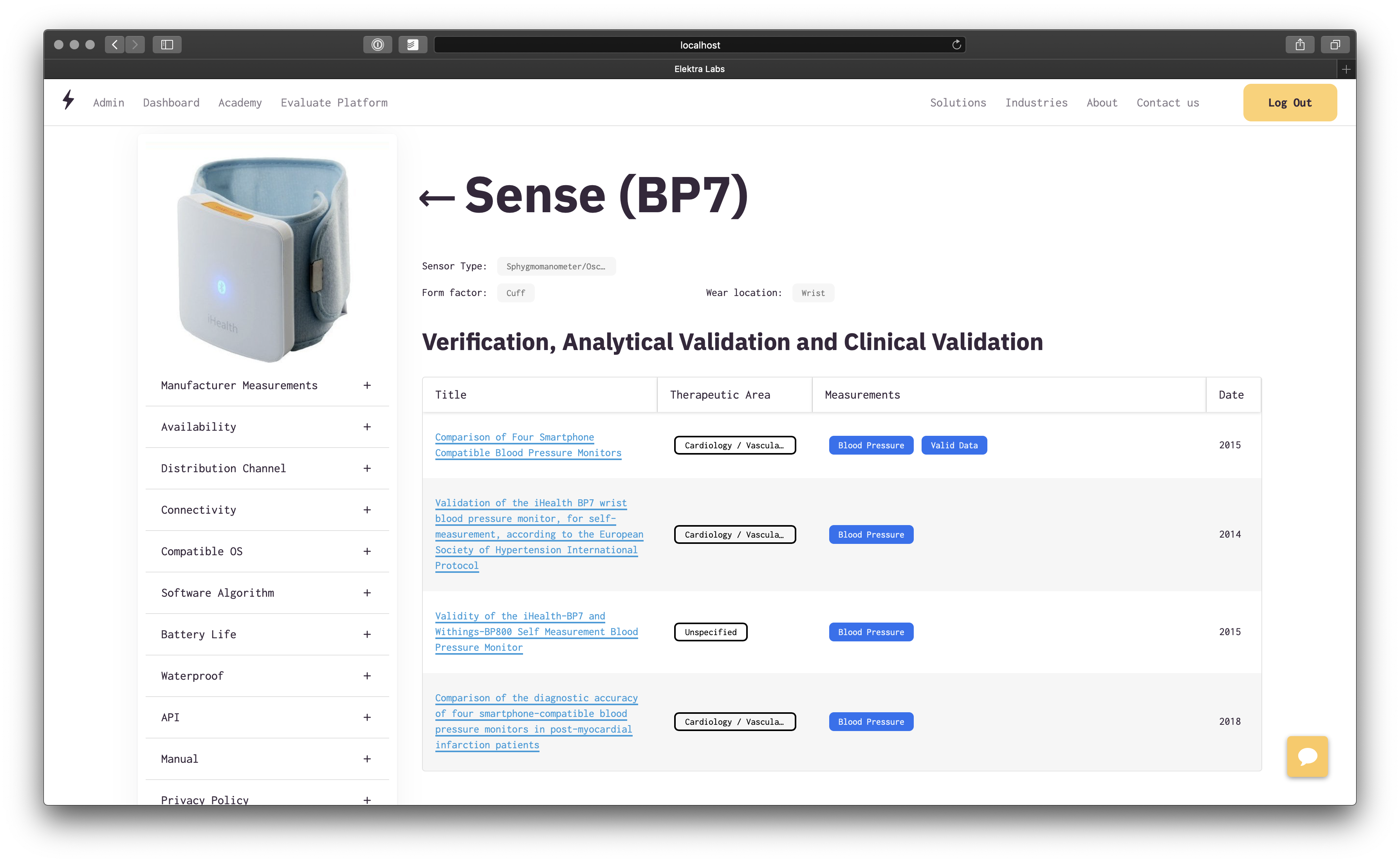Expand the Battery Life section
Image resolution: width=1400 pixels, height=863 pixels.
point(367,634)
